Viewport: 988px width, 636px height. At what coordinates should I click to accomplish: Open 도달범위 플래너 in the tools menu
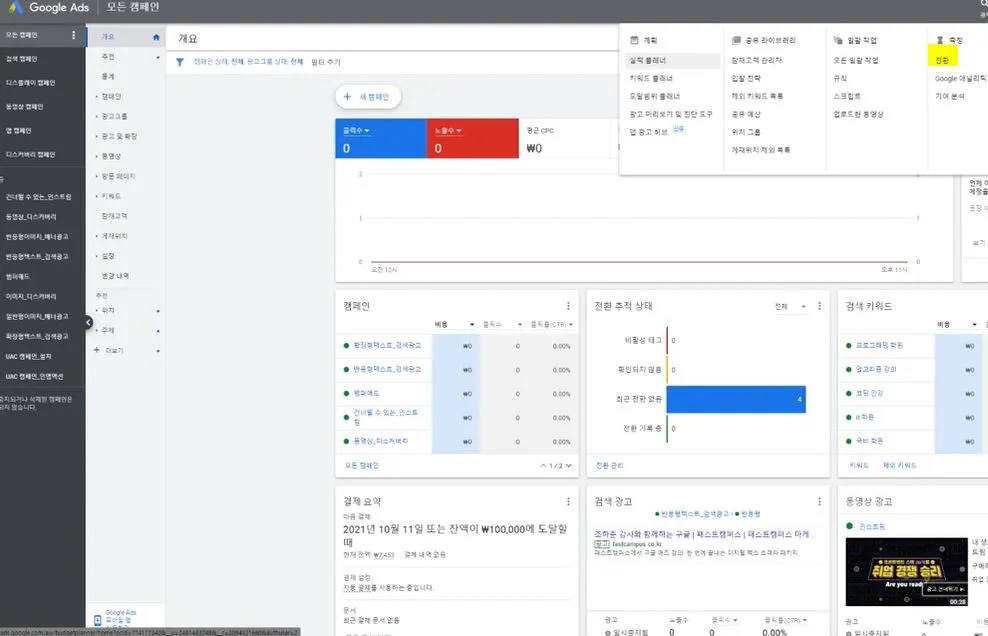pyautogui.click(x=655, y=96)
